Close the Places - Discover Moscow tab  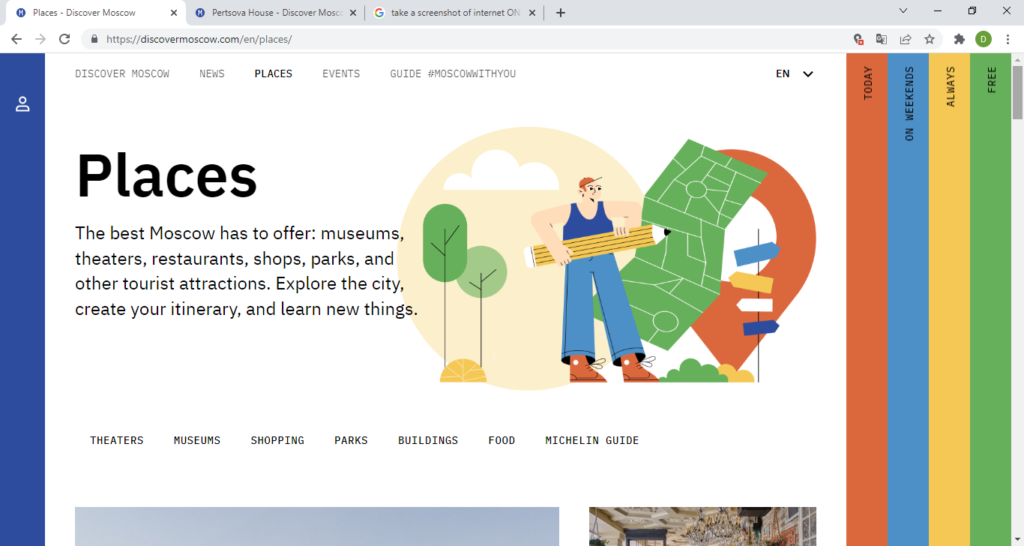click(174, 12)
